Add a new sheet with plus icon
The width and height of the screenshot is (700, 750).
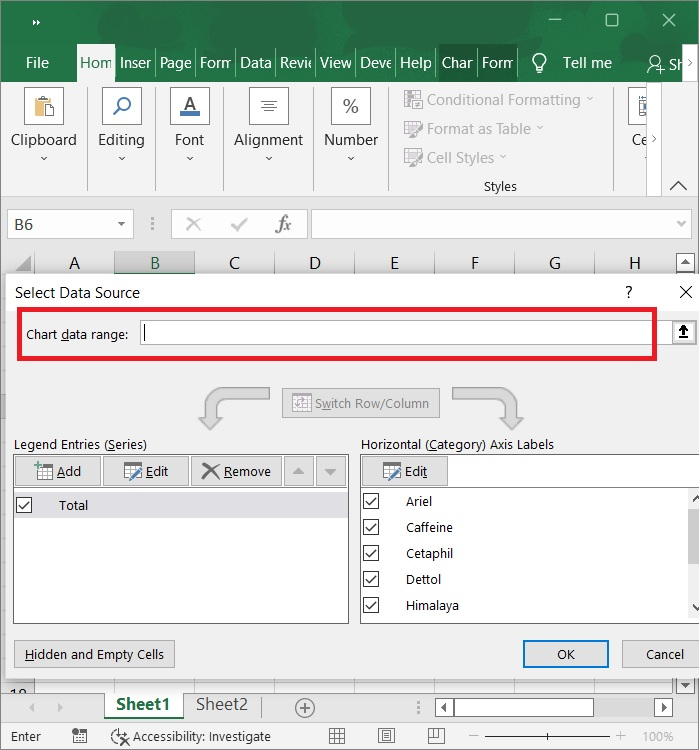305,707
